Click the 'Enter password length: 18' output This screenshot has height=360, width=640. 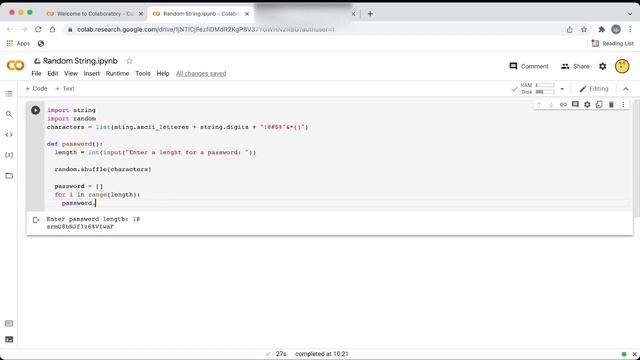93,219
